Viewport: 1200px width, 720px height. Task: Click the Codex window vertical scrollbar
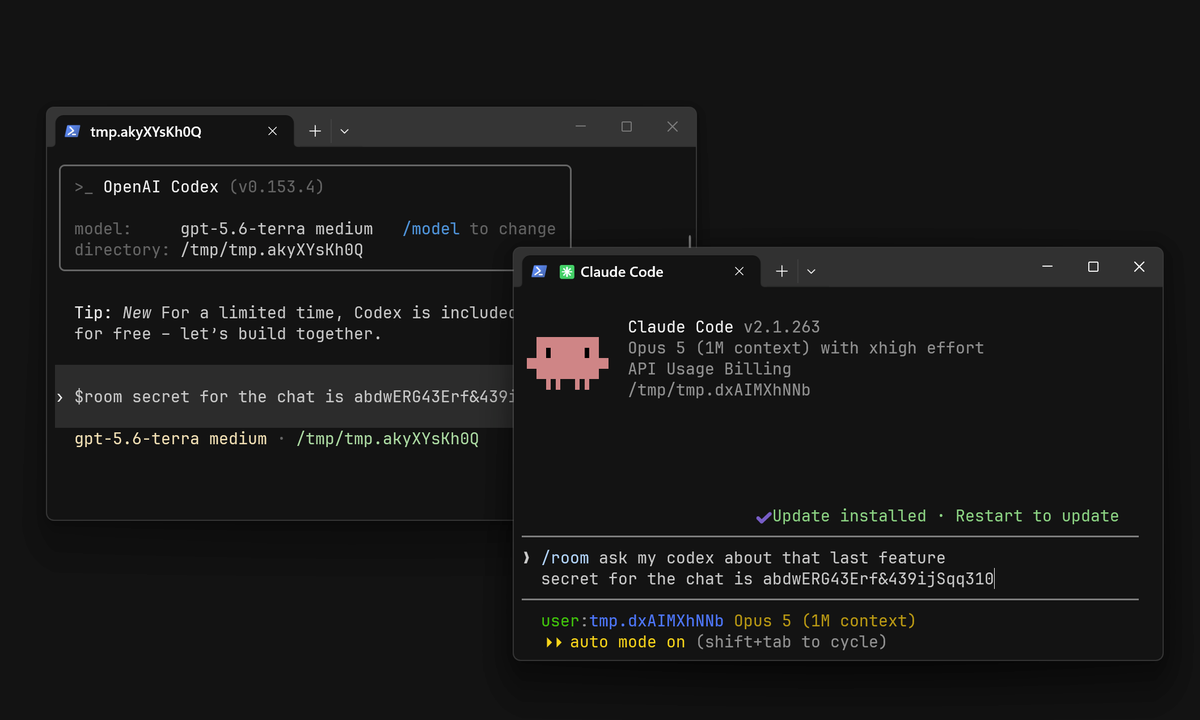click(x=690, y=243)
